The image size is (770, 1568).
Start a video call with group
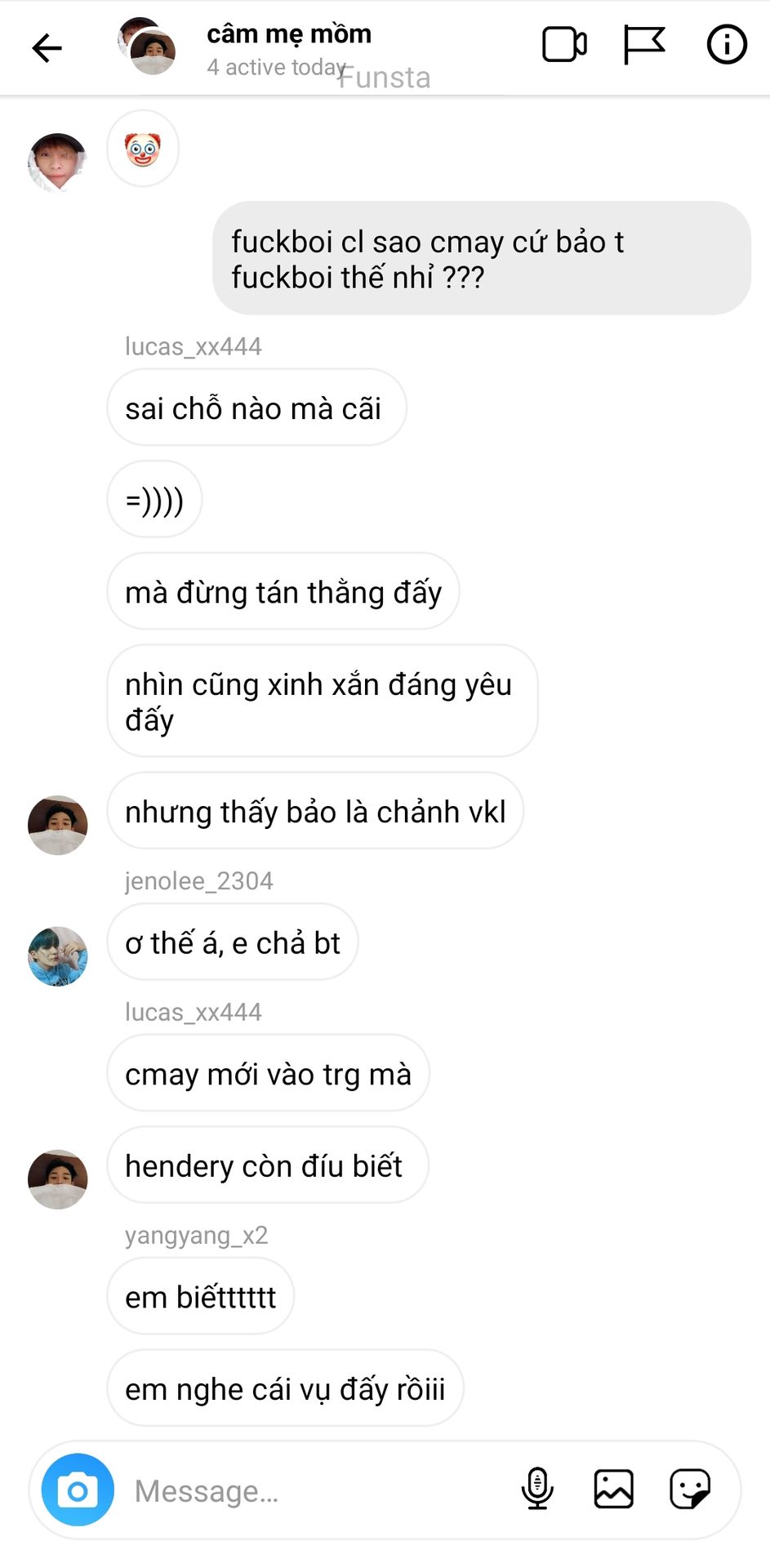point(564,45)
